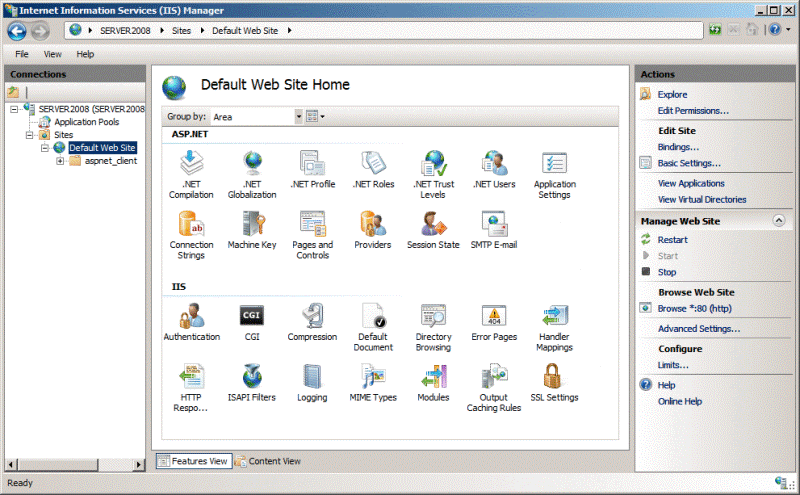The width and height of the screenshot is (800, 495).
Task: Click Connections pane horizontal scrollbar
Action: [74, 464]
